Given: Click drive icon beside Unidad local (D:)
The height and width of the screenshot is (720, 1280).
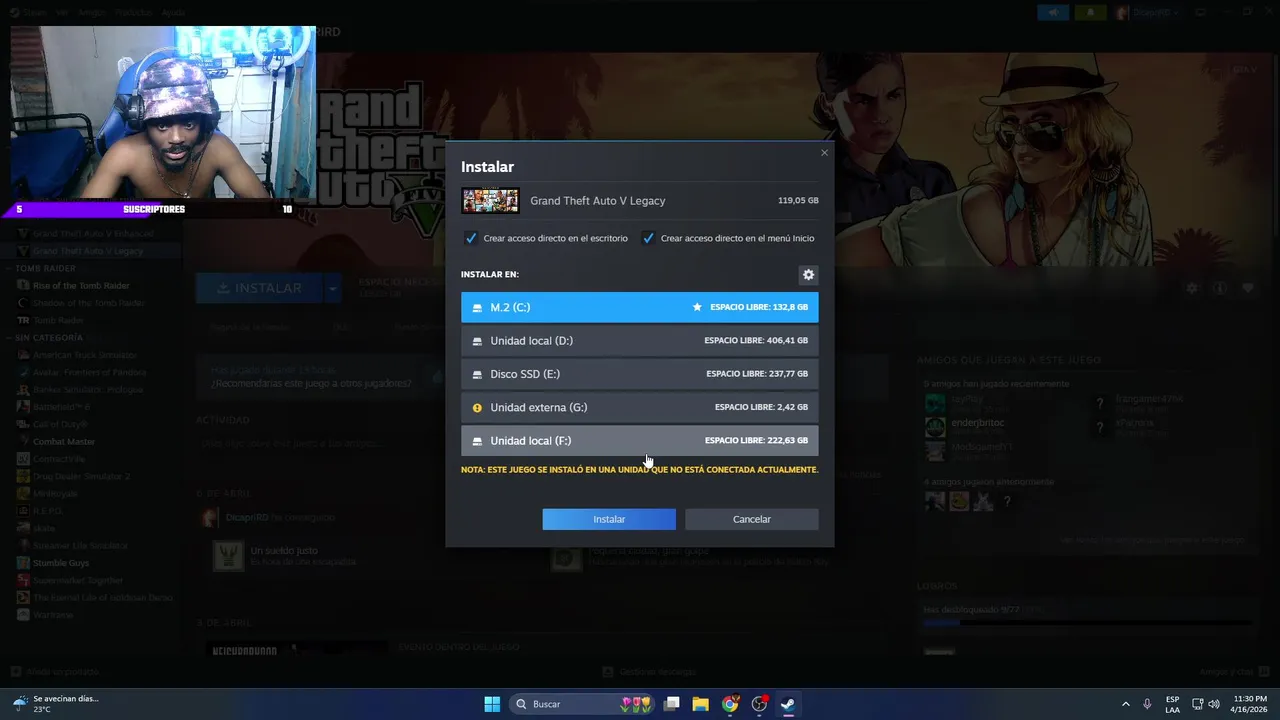Looking at the screenshot, I should [477, 341].
